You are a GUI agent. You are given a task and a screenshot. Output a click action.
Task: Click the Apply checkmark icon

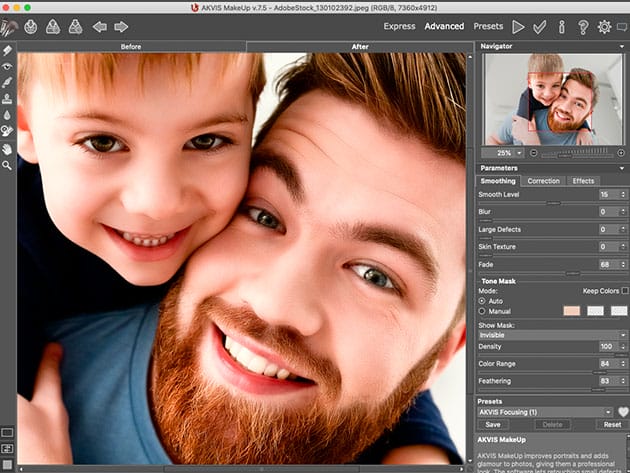540,26
